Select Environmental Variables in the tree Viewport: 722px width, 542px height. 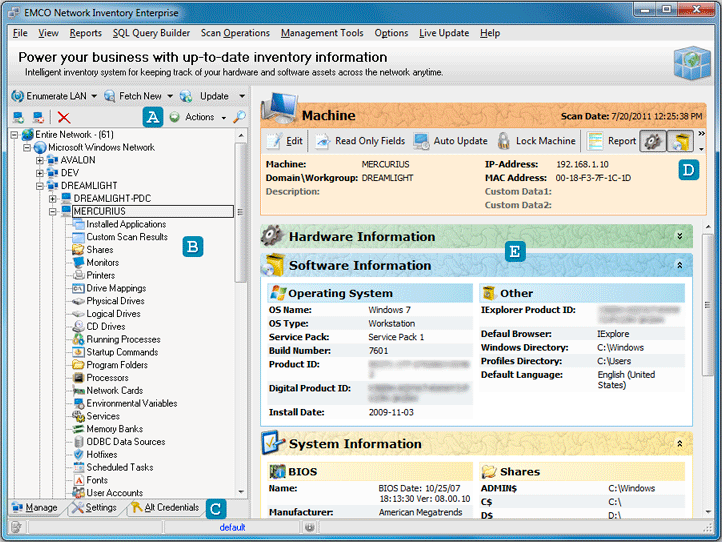pyautogui.click(x=132, y=403)
